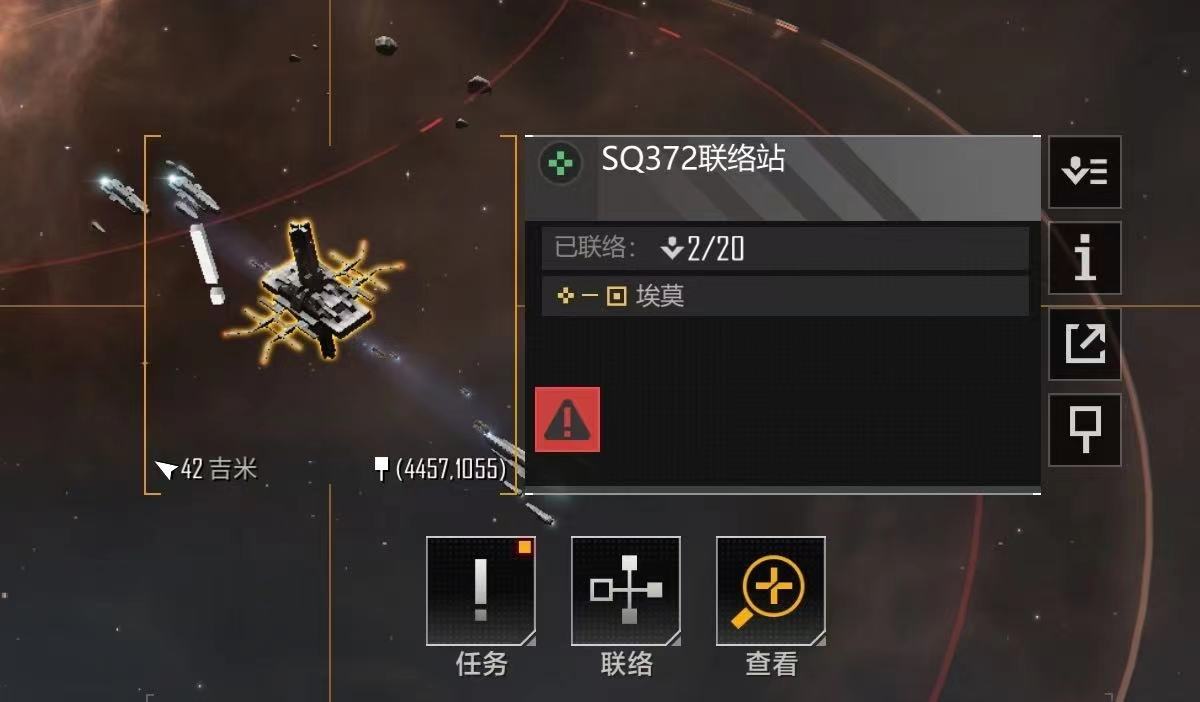The image size is (1200, 702).
Task: Click the orange notification dot on 任务
Action: (524, 547)
